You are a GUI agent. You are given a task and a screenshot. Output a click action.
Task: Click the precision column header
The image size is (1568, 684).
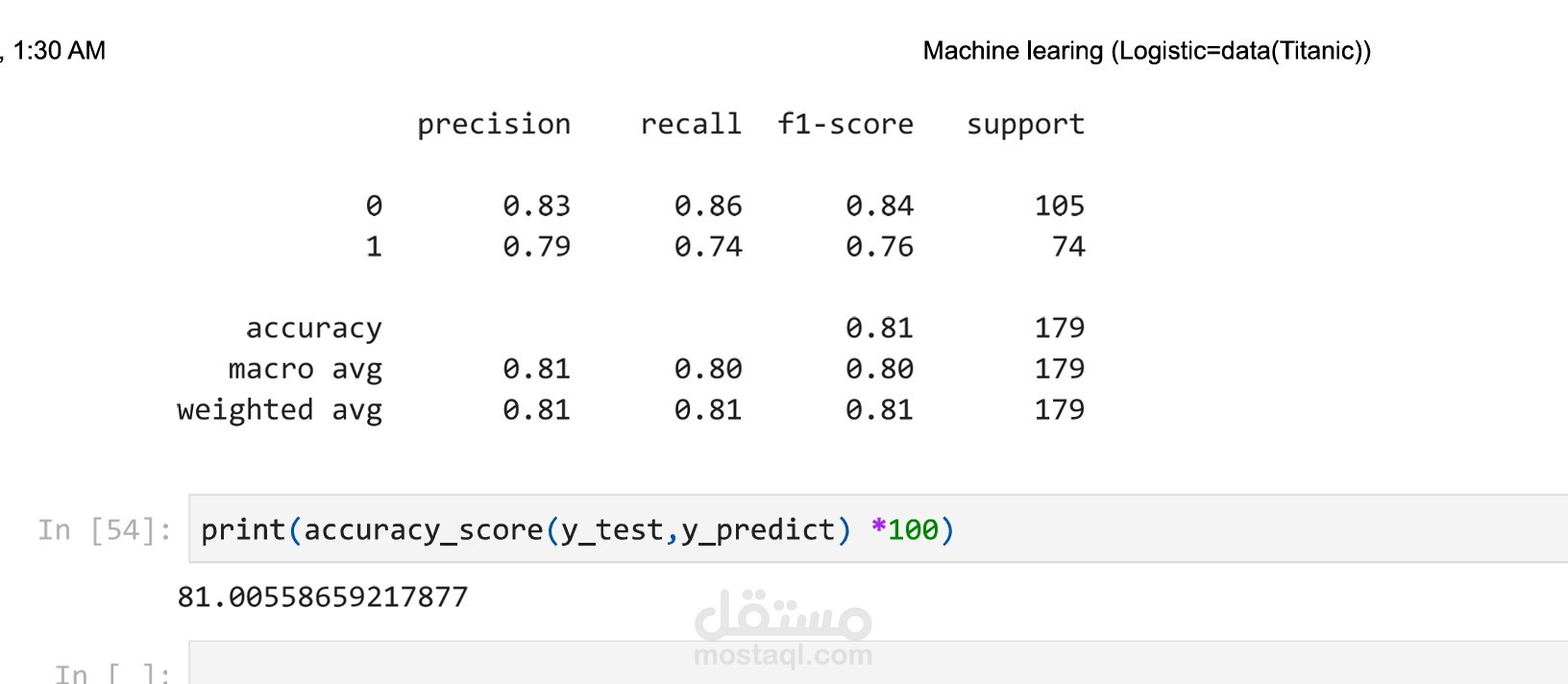click(494, 125)
